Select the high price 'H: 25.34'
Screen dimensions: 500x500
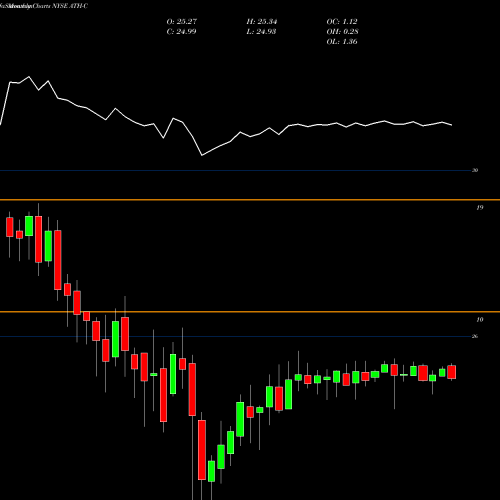[x=262, y=22]
